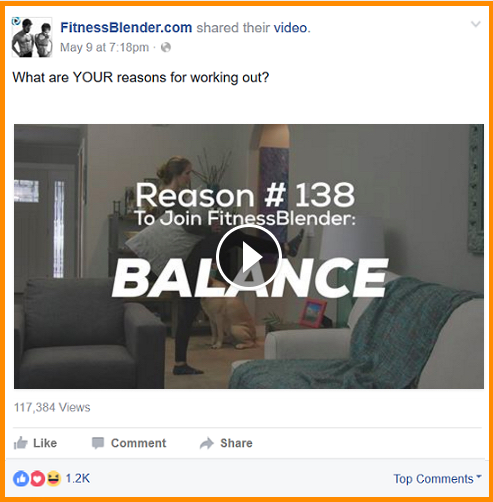Click the Like button label
The height and width of the screenshot is (502, 493).
click(45, 443)
